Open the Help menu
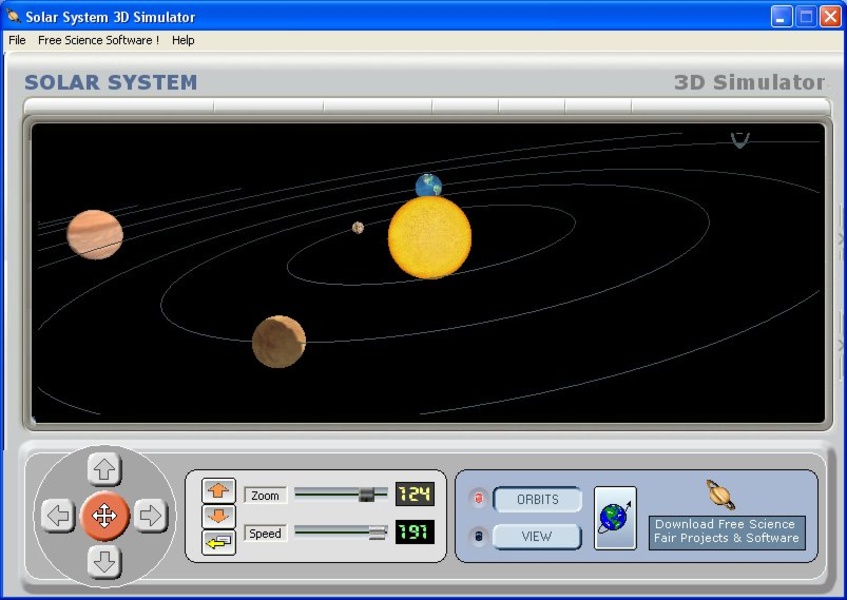The image size is (847, 600). point(183,40)
